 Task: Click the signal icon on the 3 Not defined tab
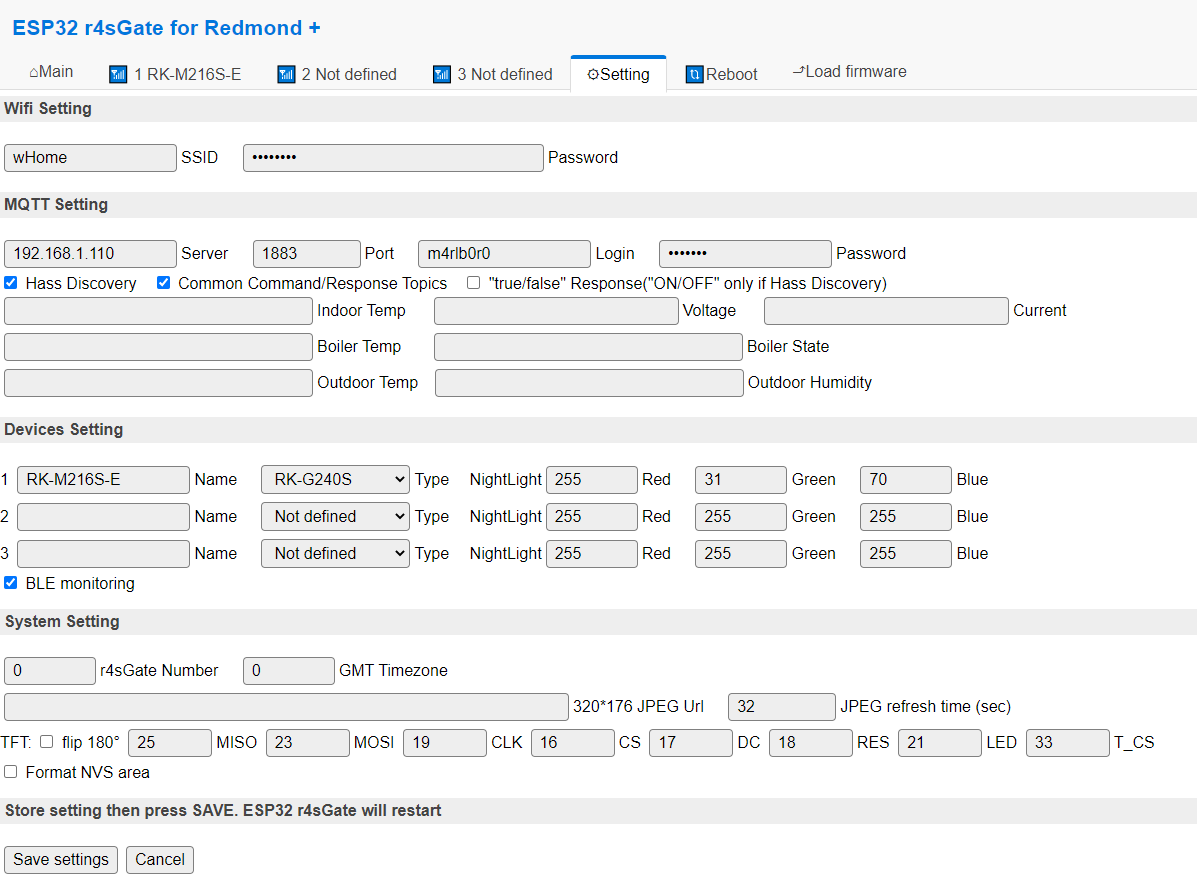(x=441, y=75)
